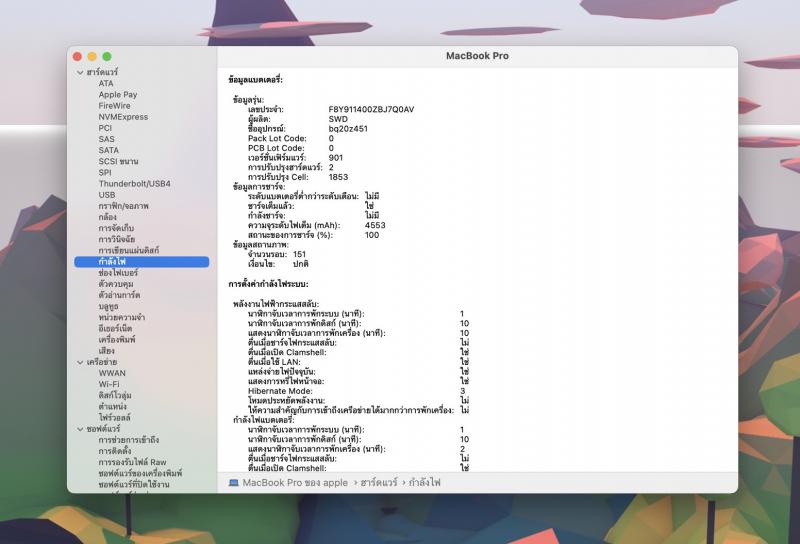Collapse the ซอฟต์แวร์ section chevron

pos(80,429)
